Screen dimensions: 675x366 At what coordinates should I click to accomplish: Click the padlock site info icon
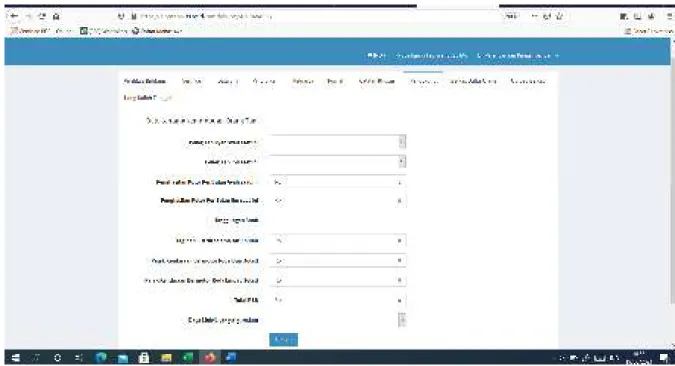click(x=134, y=16)
